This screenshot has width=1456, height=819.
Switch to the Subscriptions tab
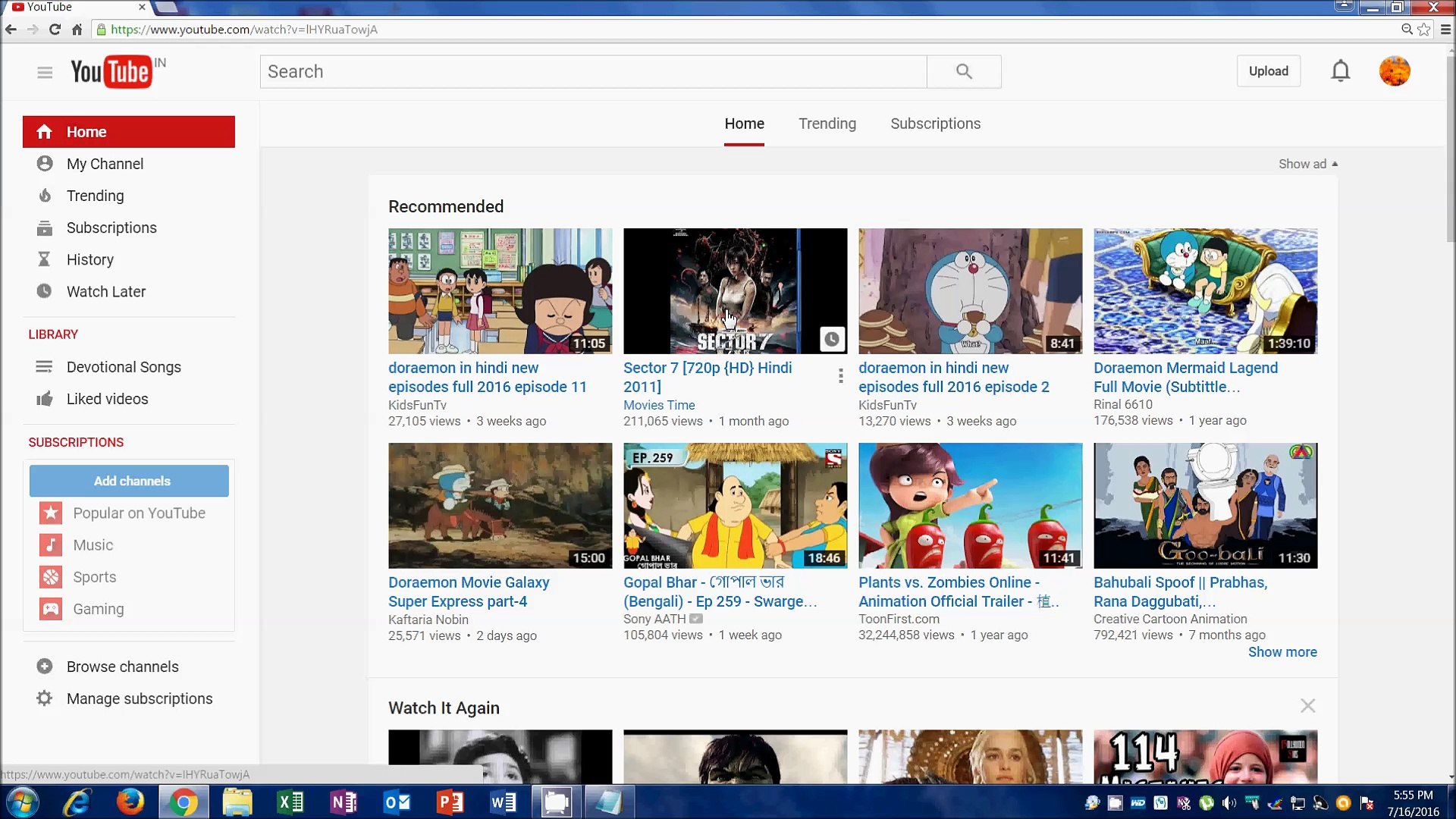click(935, 124)
